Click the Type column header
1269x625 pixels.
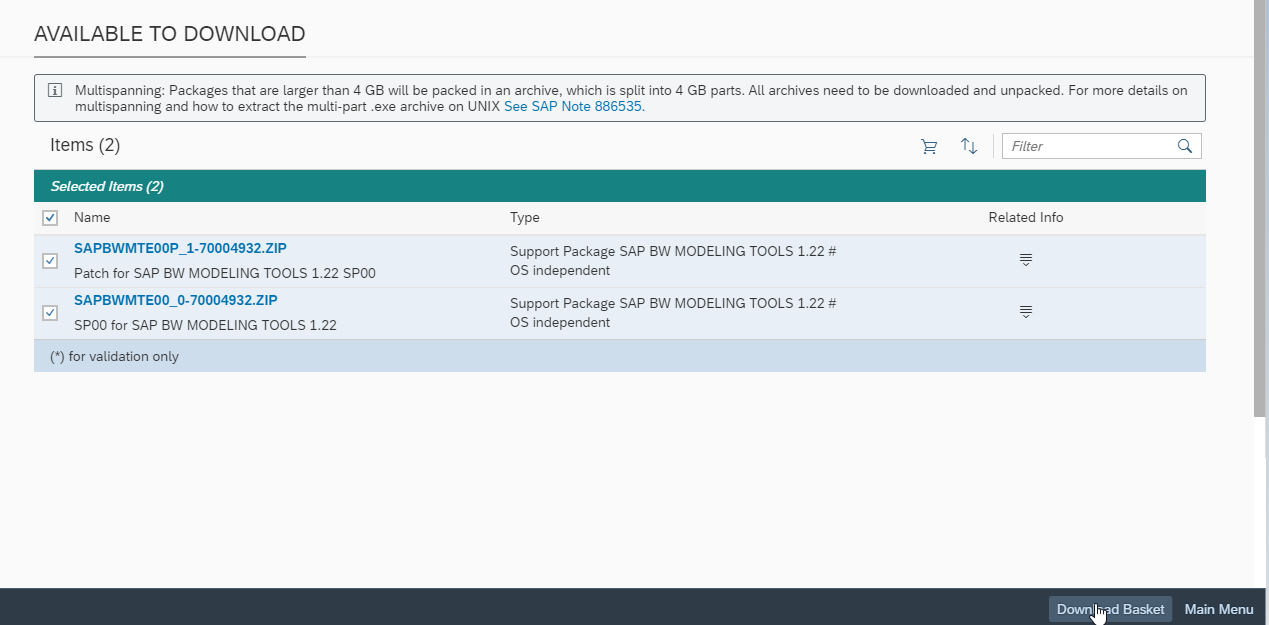[x=524, y=217]
